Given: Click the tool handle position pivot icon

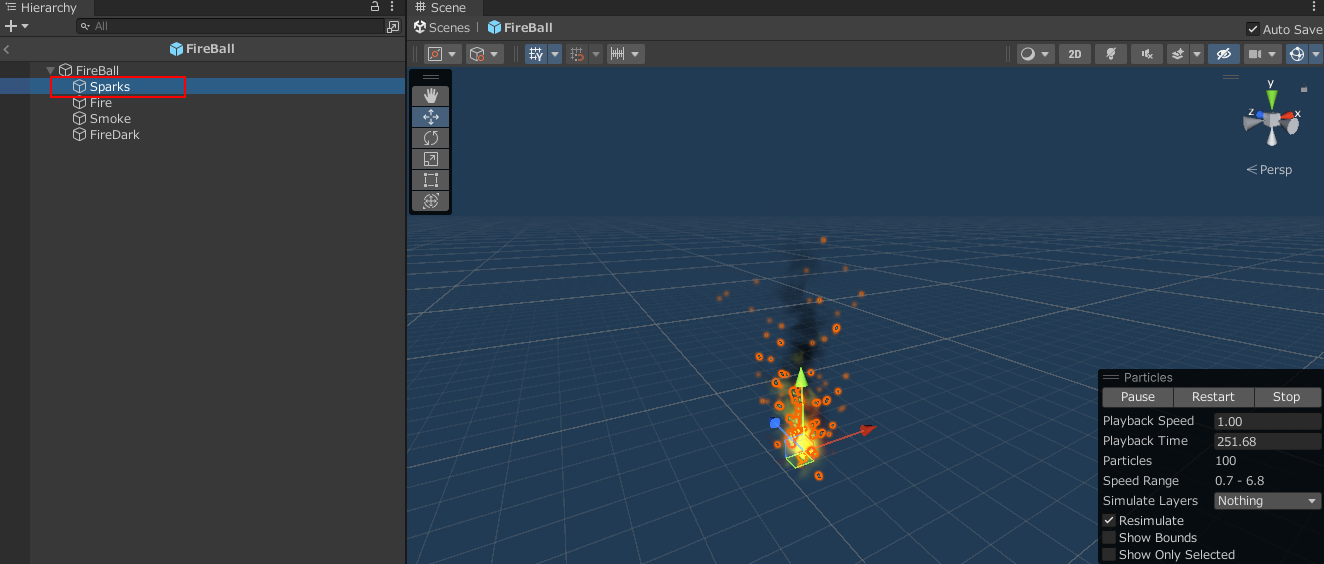Looking at the screenshot, I should tap(435, 54).
